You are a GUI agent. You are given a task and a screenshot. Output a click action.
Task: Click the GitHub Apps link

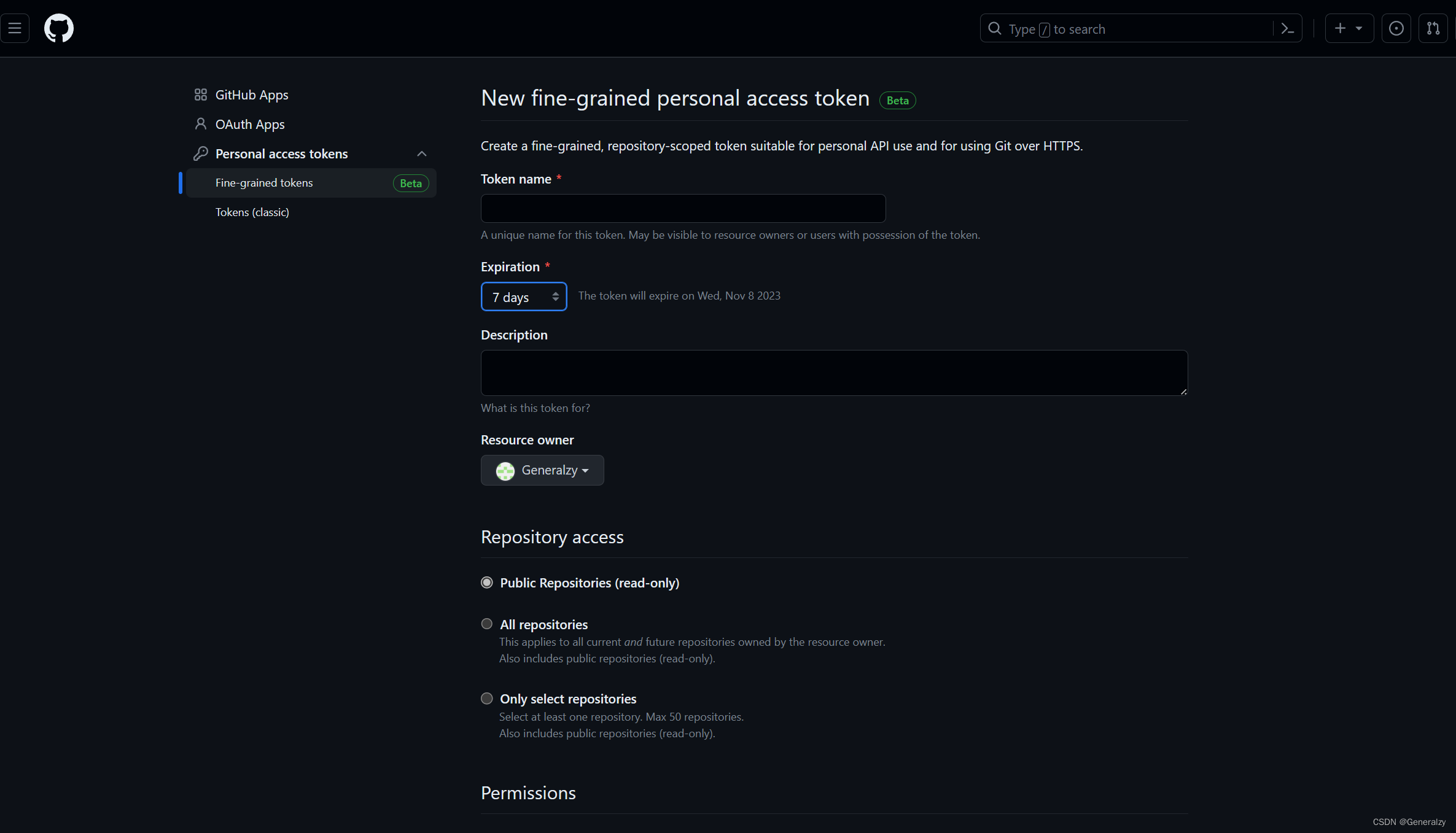coord(252,95)
